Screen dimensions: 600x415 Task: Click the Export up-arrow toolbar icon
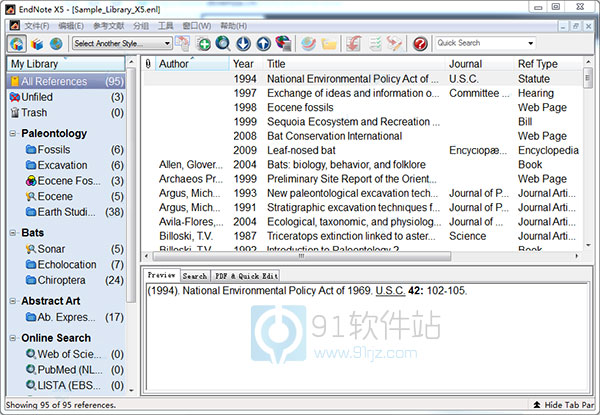click(x=263, y=43)
